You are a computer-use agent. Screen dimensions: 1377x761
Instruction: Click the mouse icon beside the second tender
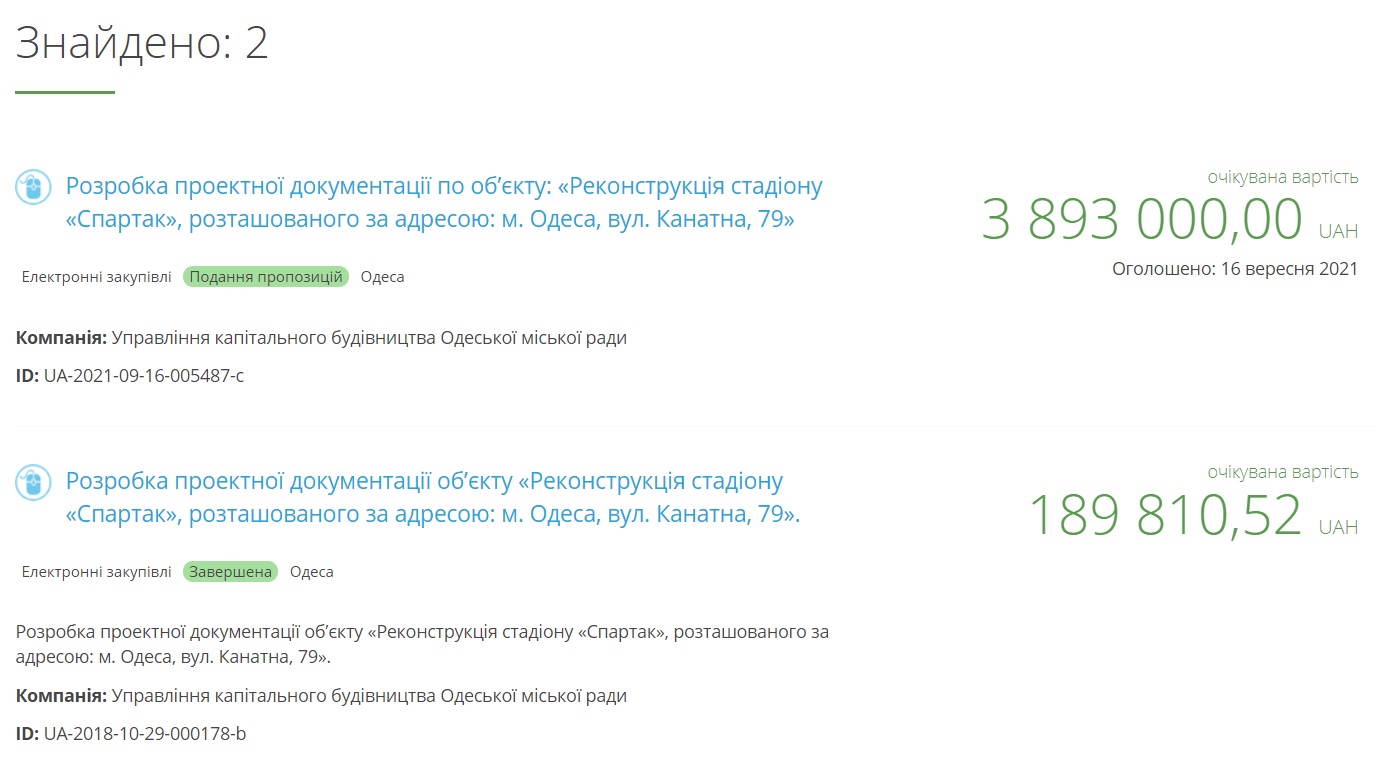(33, 482)
